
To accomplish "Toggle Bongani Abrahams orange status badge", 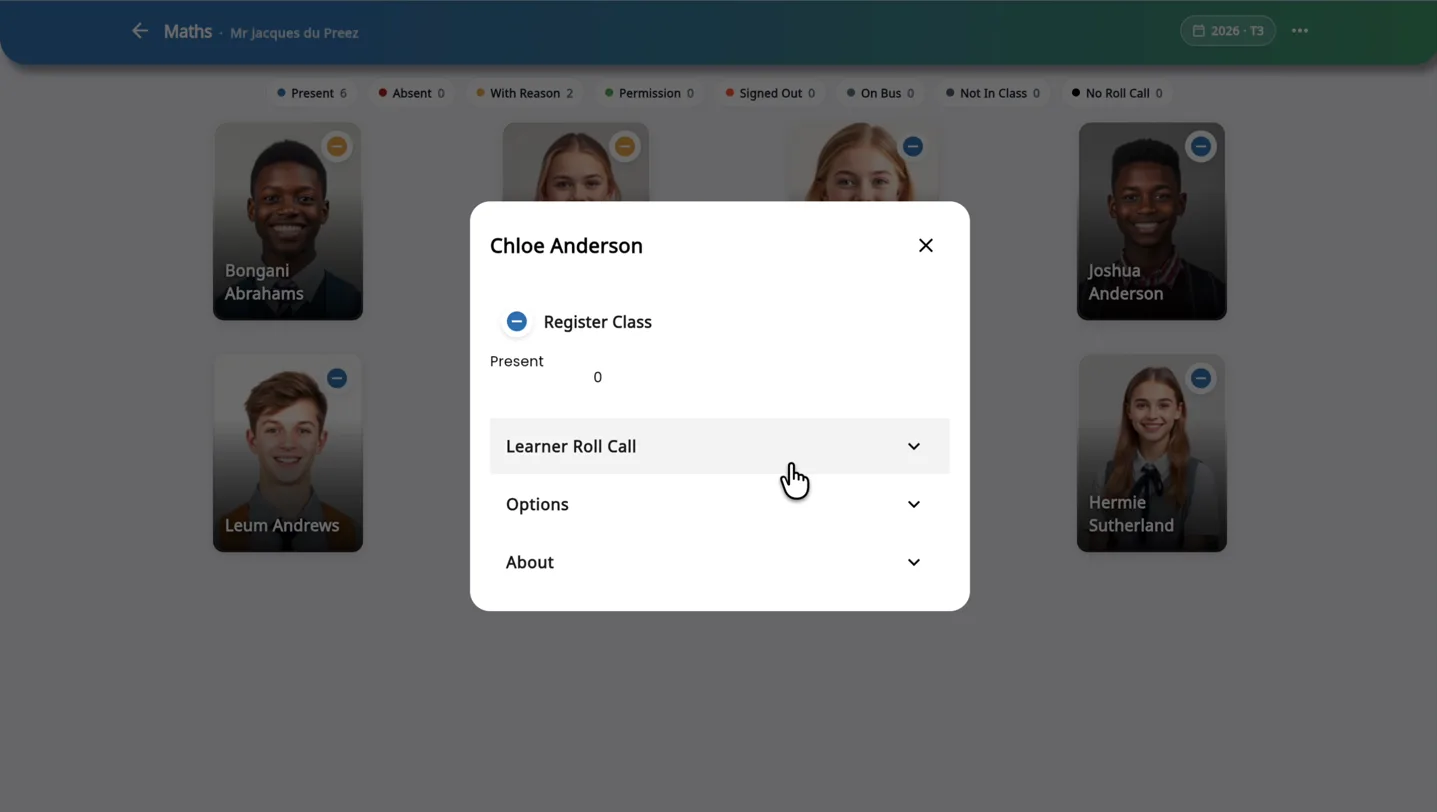I will (337, 146).
